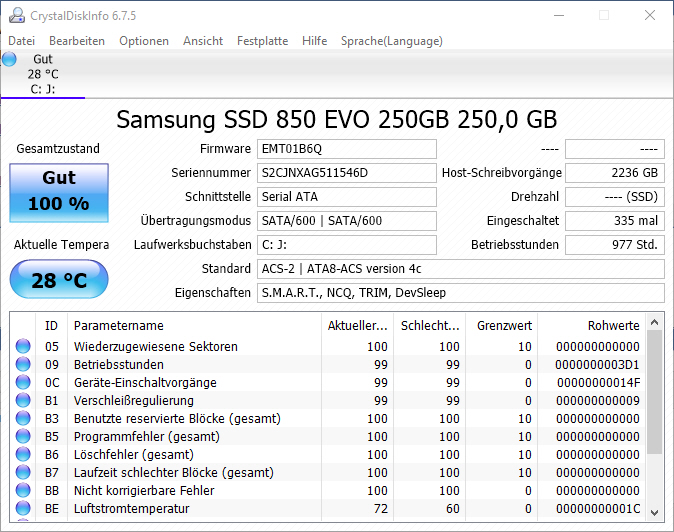Click the Standard field ACS-2
This screenshot has width=674, height=532.
461,269
